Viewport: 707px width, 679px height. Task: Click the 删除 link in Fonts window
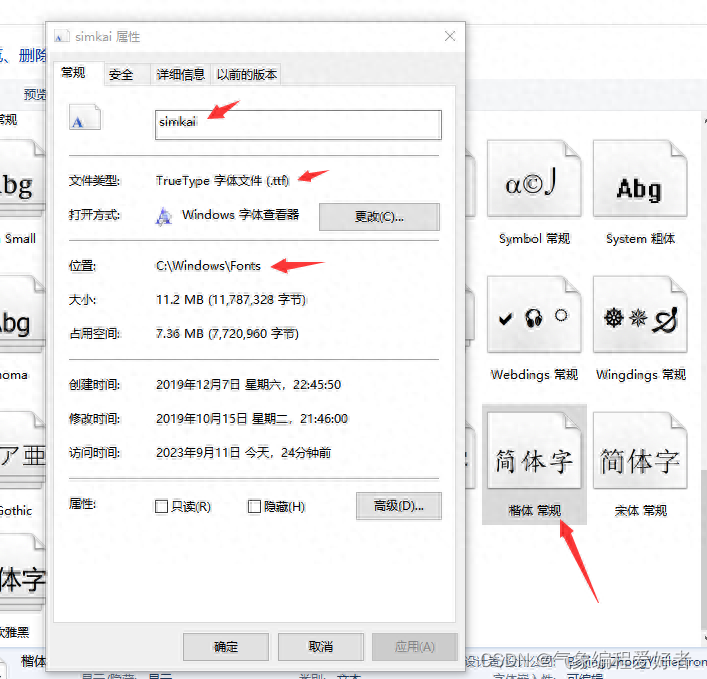(x=32, y=55)
